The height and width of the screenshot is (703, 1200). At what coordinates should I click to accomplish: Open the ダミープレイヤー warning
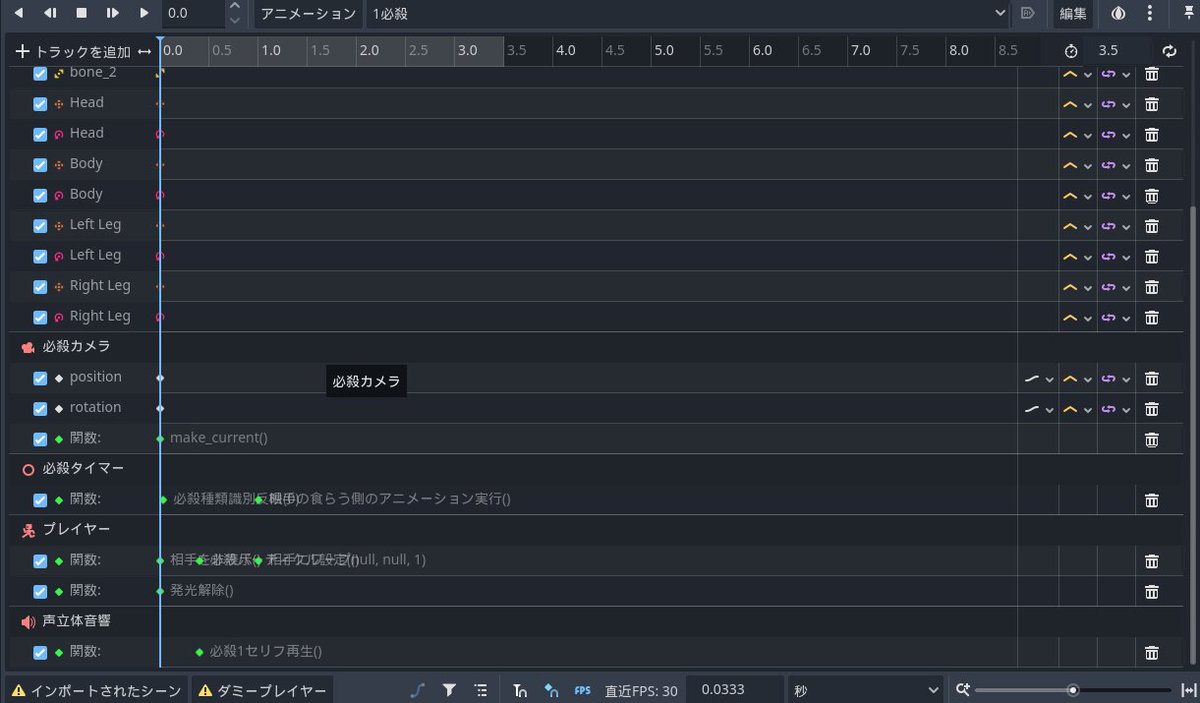(x=263, y=690)
